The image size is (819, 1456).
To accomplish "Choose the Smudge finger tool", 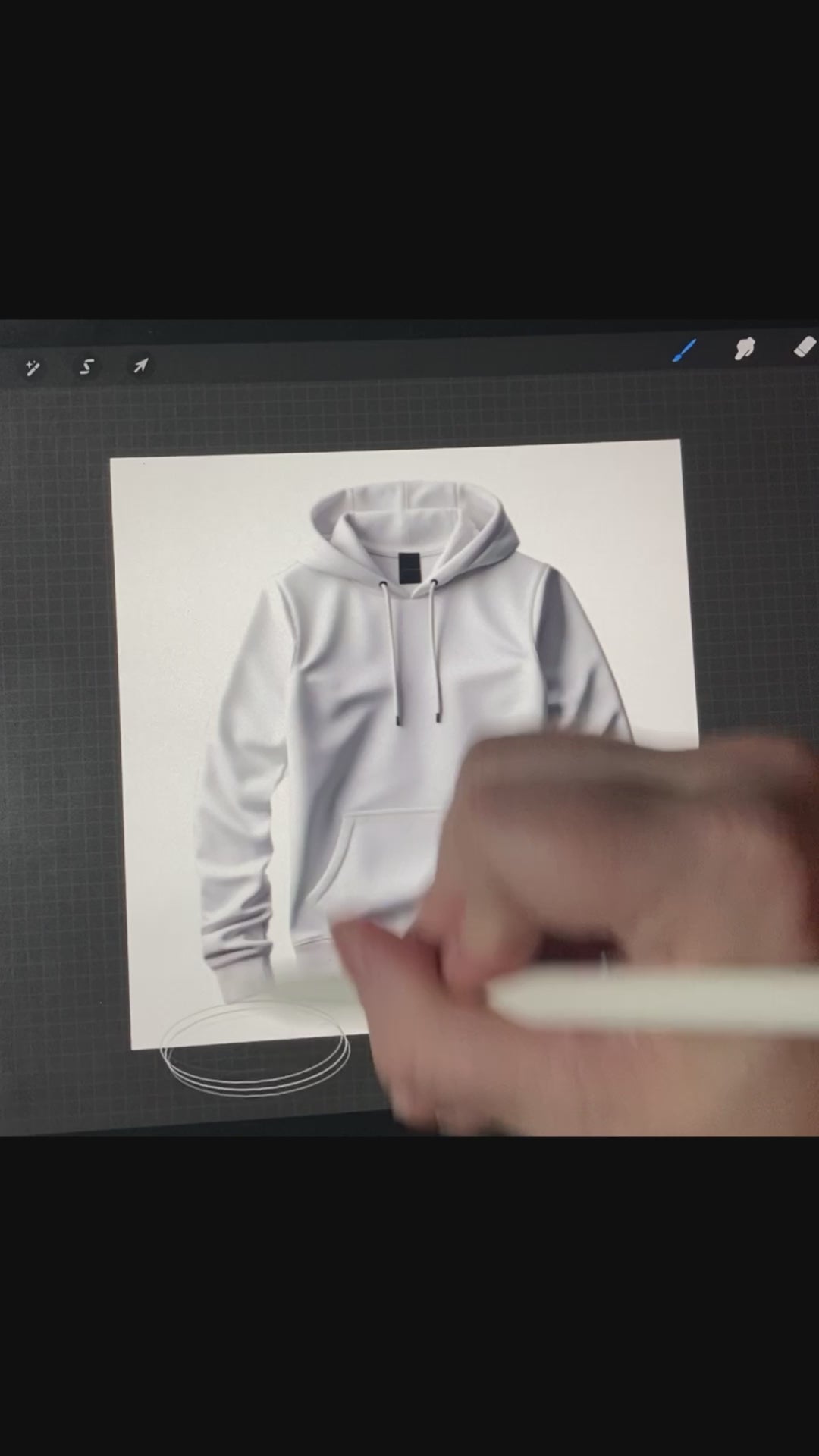I will 745,349.
